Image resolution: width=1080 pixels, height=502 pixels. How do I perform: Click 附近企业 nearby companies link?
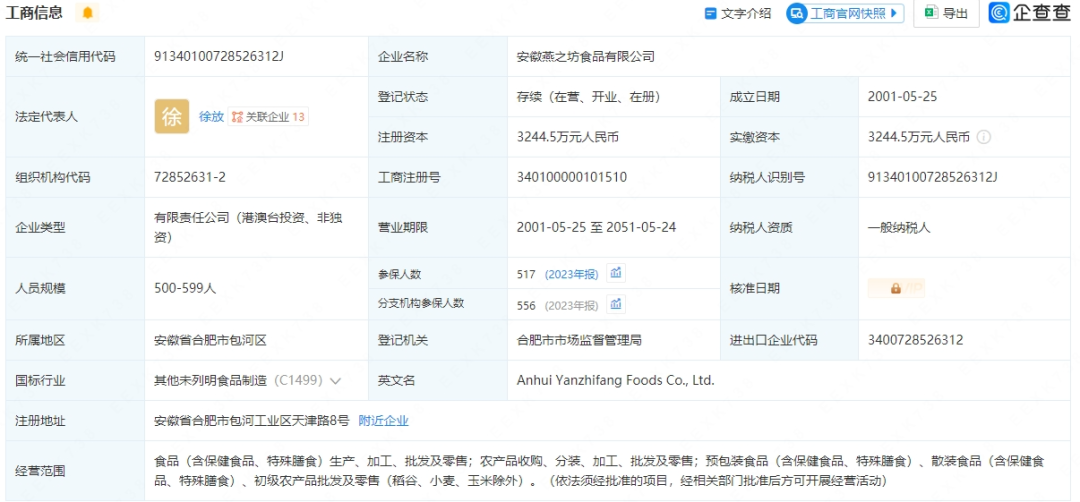pyautogui.click(x=384, y=421)
